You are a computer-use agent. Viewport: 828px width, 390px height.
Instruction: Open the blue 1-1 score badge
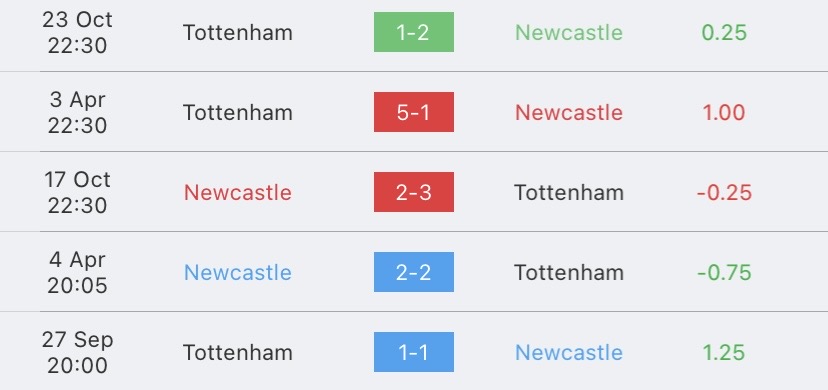[413, 352]
